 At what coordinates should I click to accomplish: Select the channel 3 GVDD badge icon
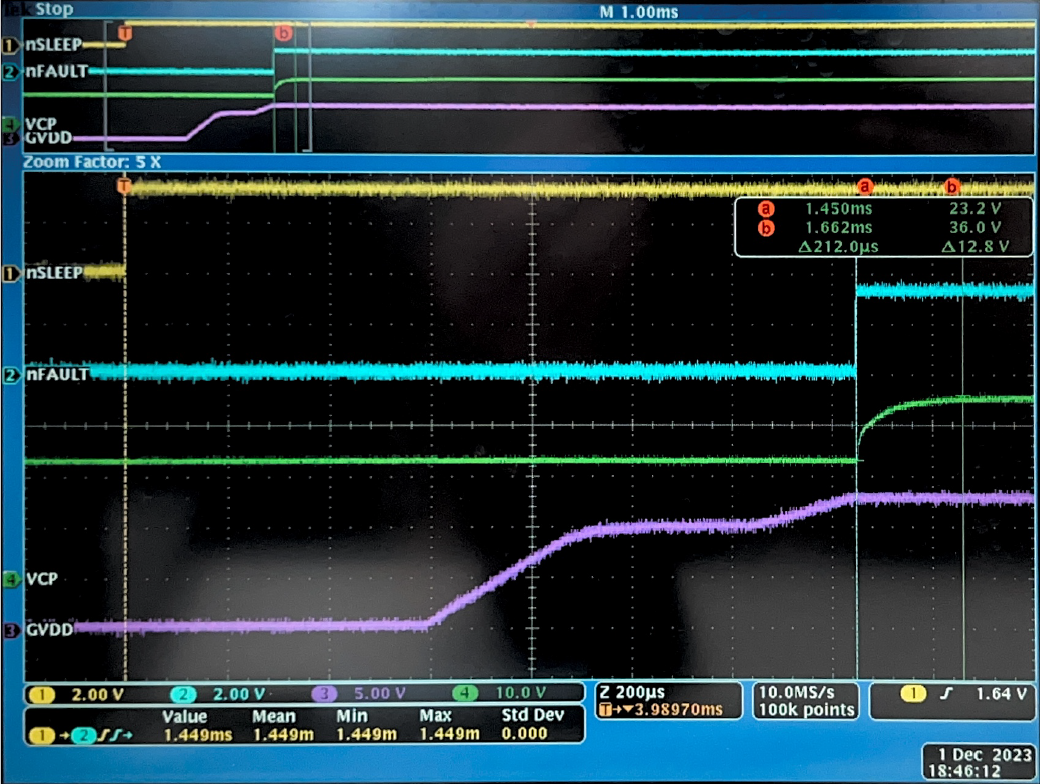point(12,631)
